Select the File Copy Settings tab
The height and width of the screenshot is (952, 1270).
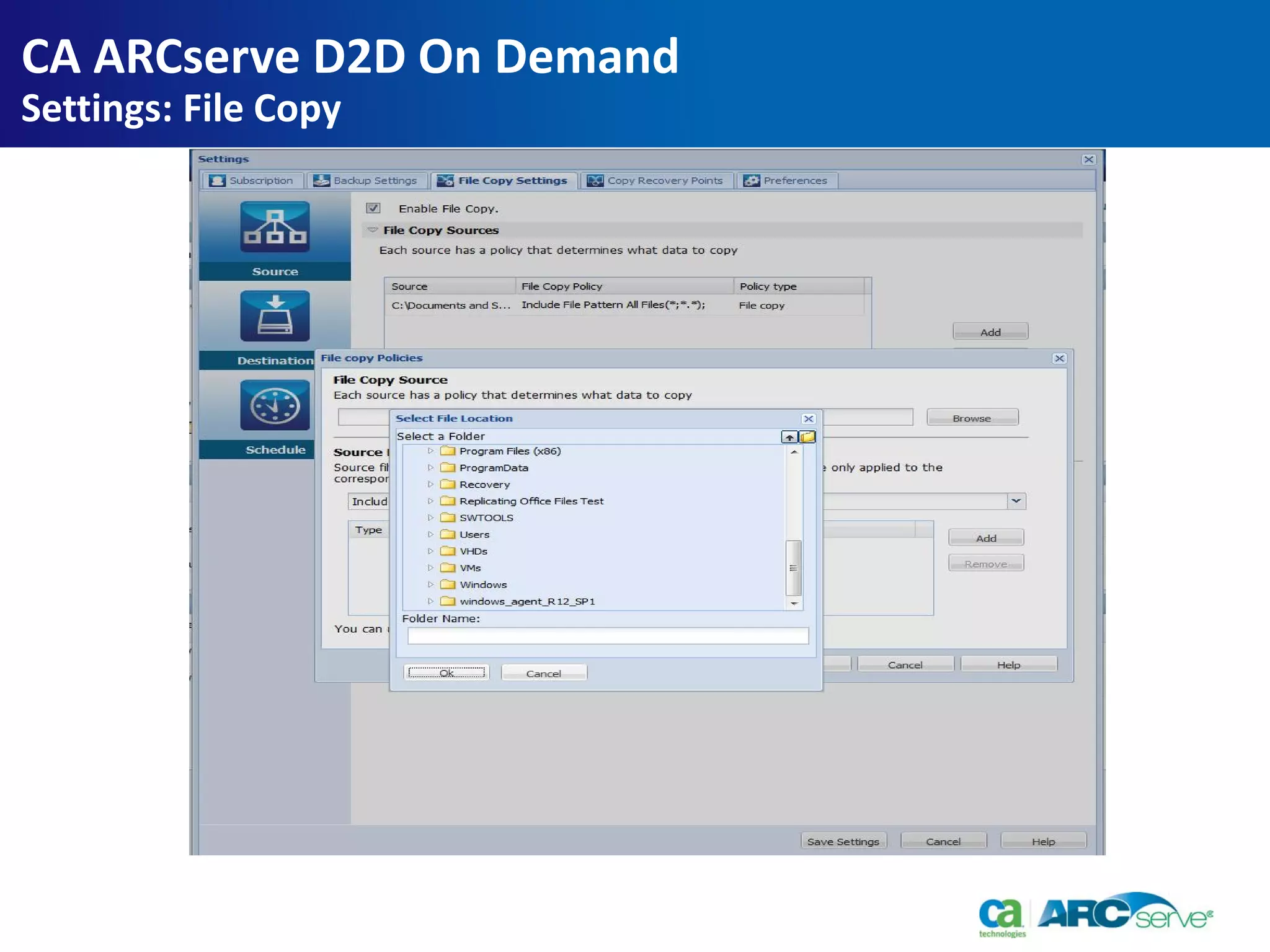click(x=504, y=180)
